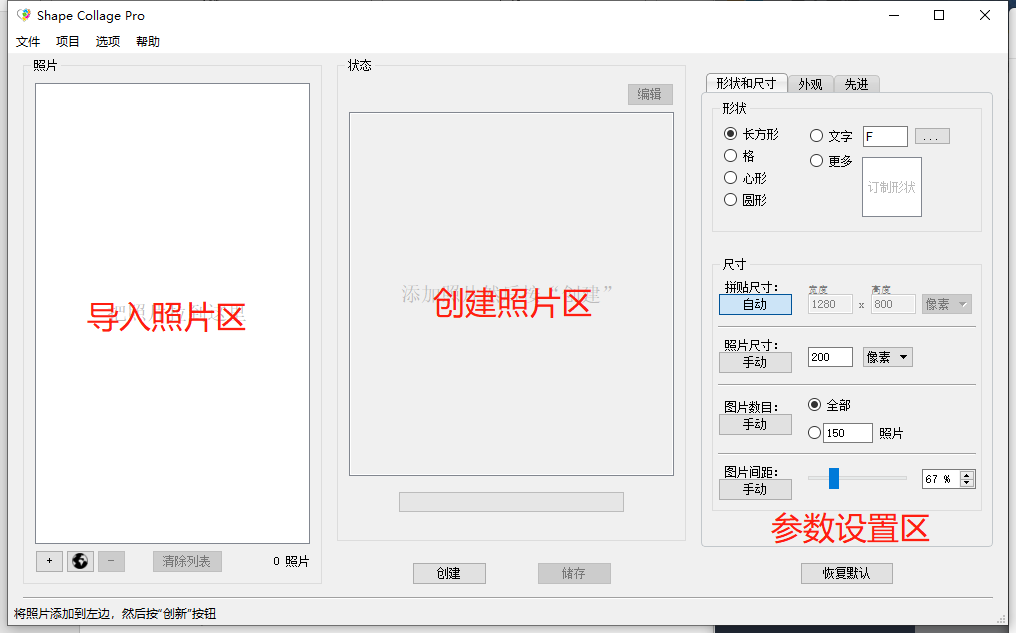Toggle photo count 手动 button
Screen dimensions: 1016x633
pos(756,424)
